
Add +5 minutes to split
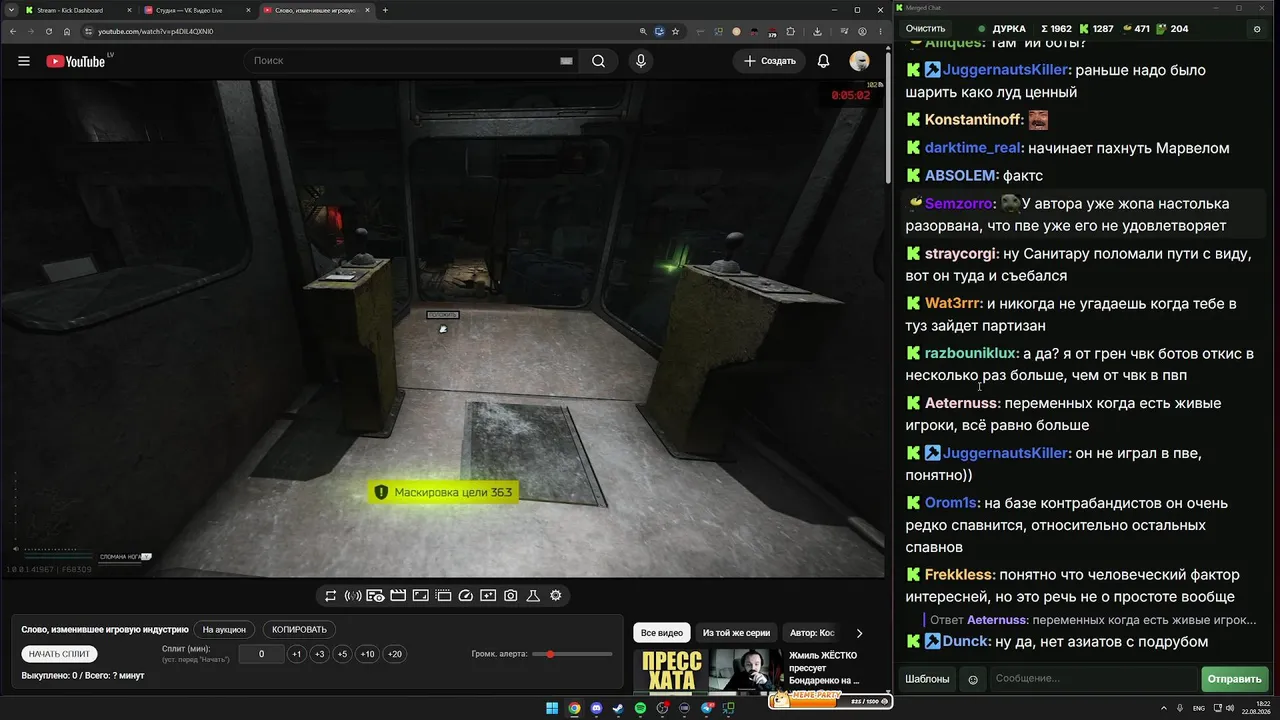(x=342, y=654)
